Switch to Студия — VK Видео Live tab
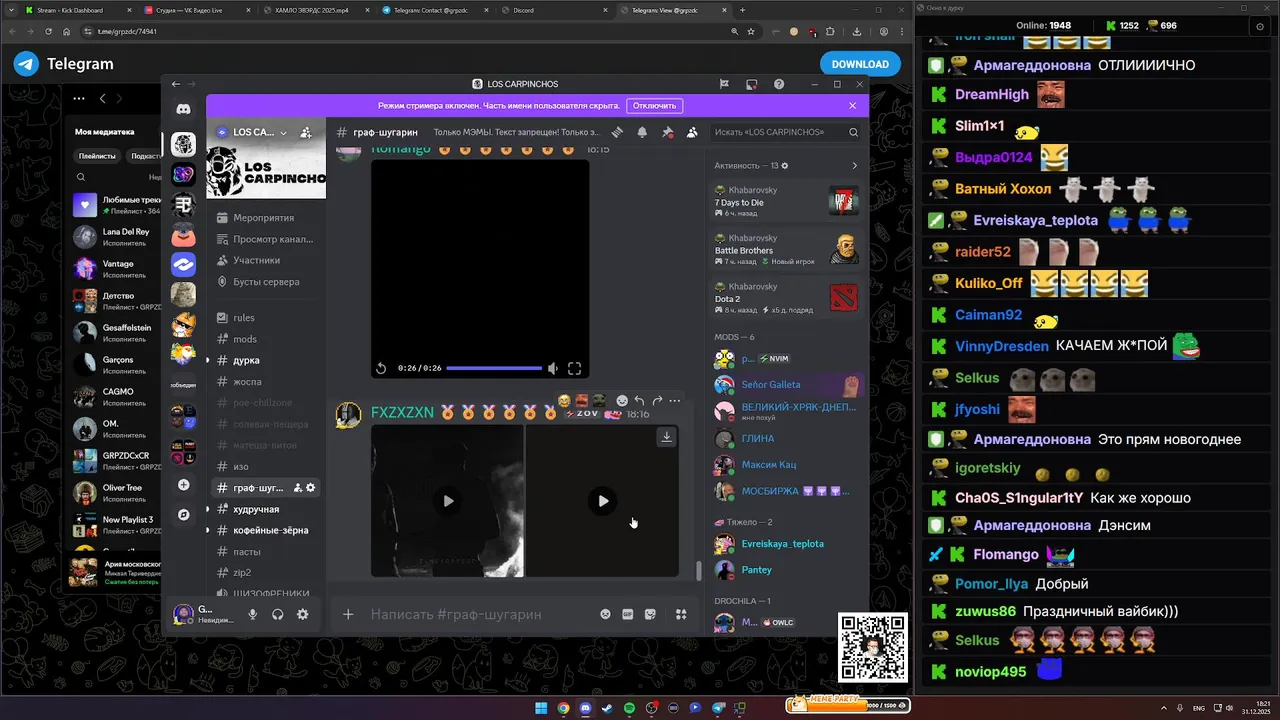The height and width of the screenshot is (720, 1280). click(x=196, y=10)
